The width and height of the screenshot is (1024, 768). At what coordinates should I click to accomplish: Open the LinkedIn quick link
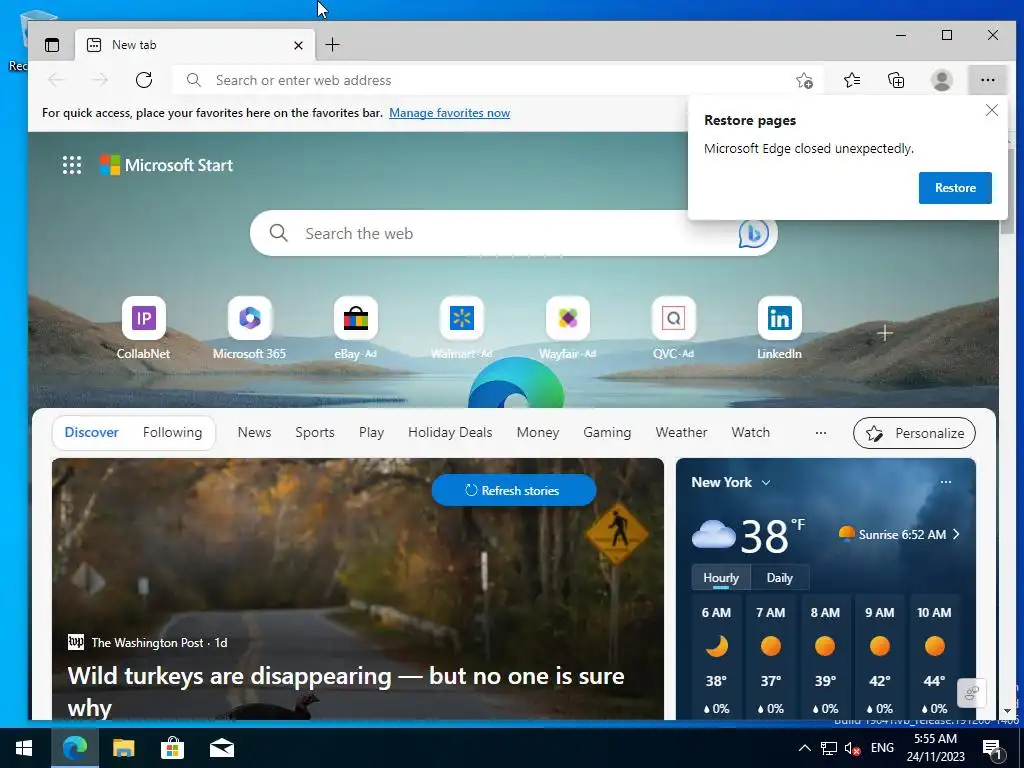(x=779, y=328)
